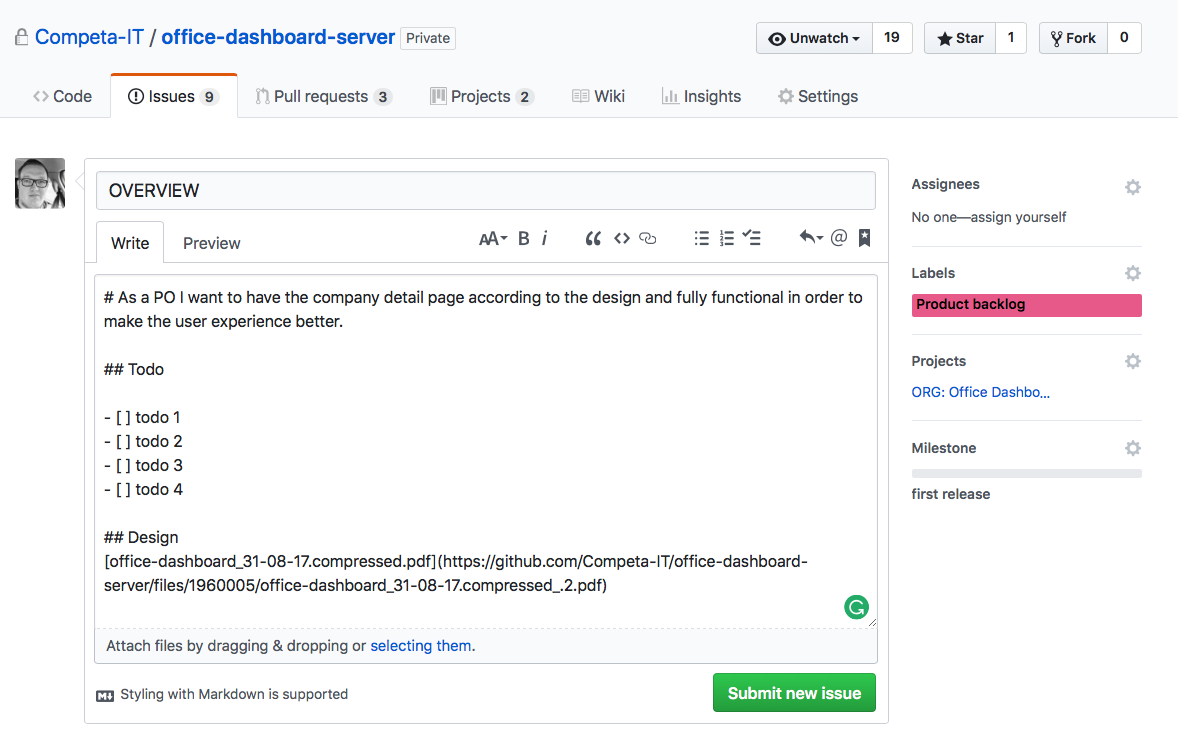The image size is (1178, 756).
Task: Click the user avatar thumbnail
Action: point(40,183)
